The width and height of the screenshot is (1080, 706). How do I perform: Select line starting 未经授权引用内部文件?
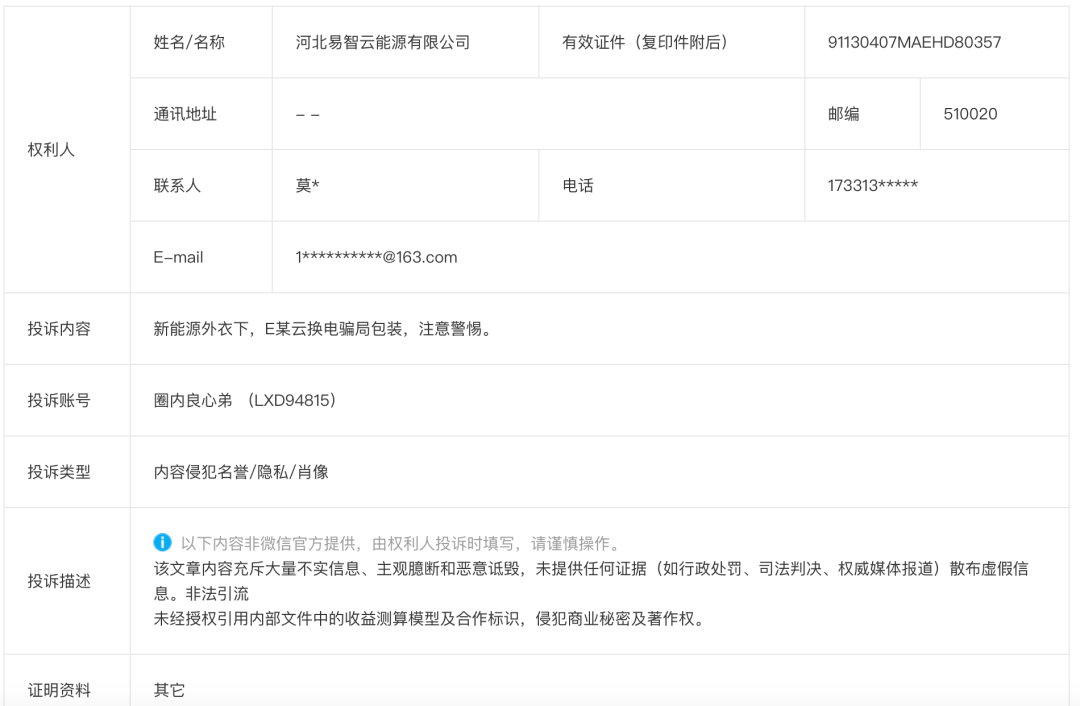coord(431,619)
